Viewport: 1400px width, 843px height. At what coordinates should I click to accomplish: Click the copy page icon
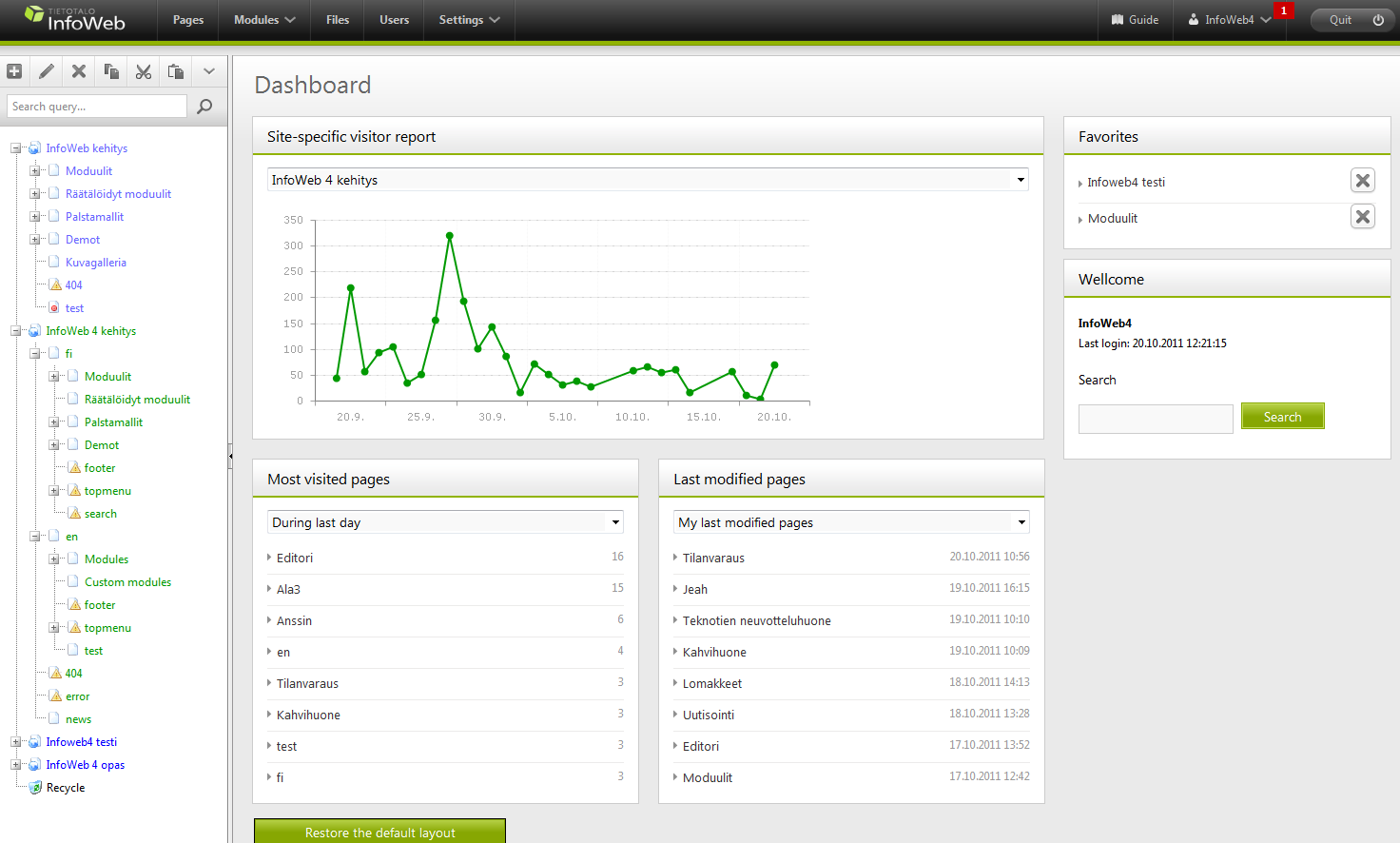pos(111,71)
